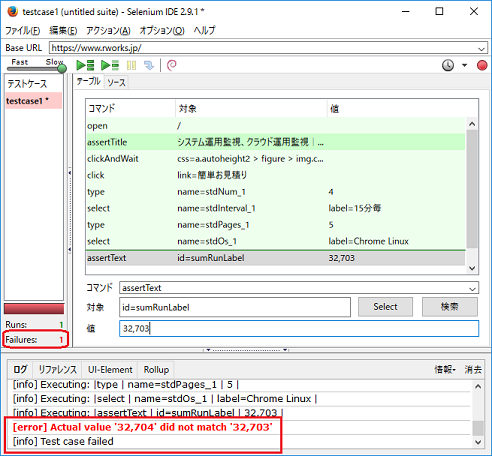Screen dimensions: 492x456
Task: Open the 編集(E) menu
Action: tap(63, 31)
